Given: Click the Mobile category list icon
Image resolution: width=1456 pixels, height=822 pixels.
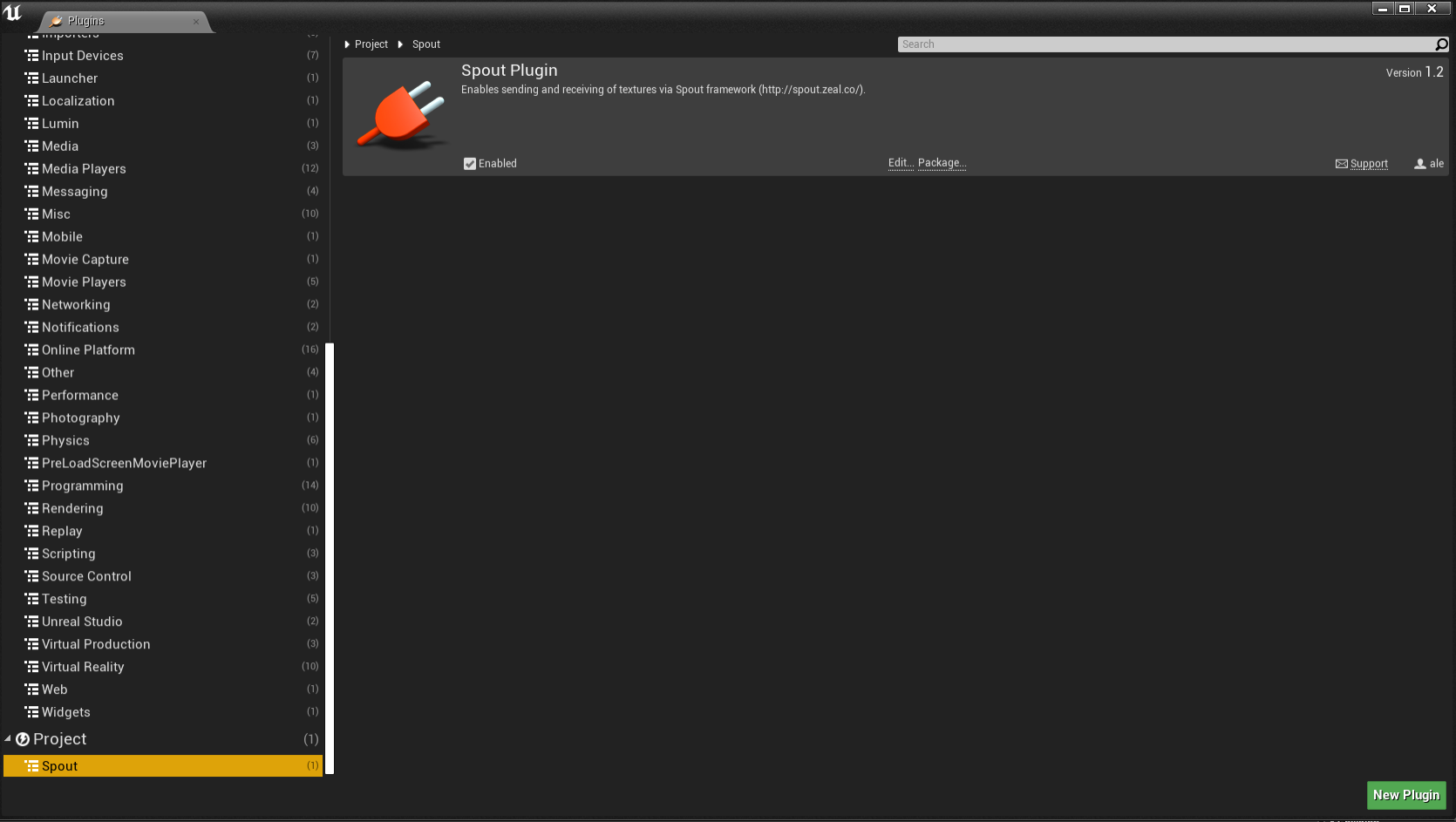Looking at the screenshot, I should tap(31, 236).
